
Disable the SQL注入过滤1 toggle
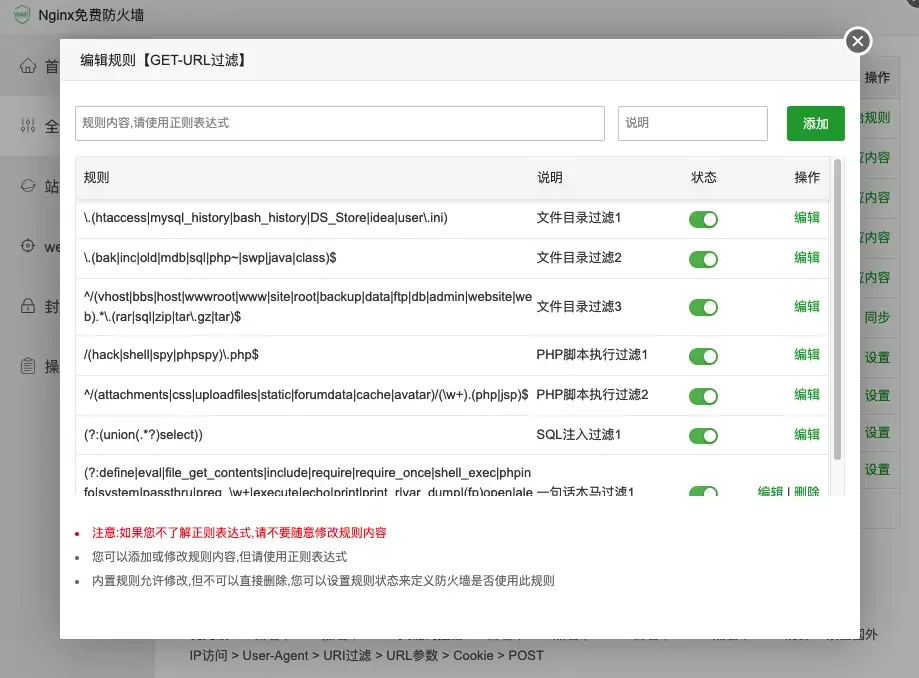703,435
